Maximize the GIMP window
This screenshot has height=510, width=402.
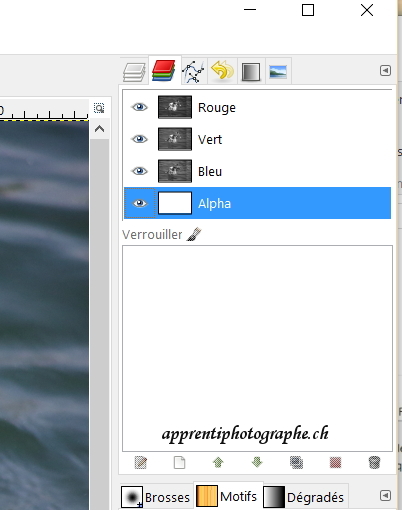click(x=308, y=10)
